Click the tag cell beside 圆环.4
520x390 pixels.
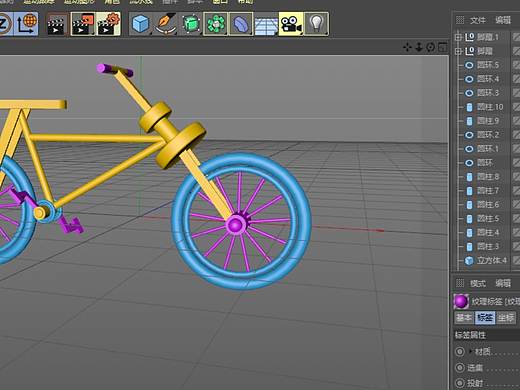coord(516,79)
